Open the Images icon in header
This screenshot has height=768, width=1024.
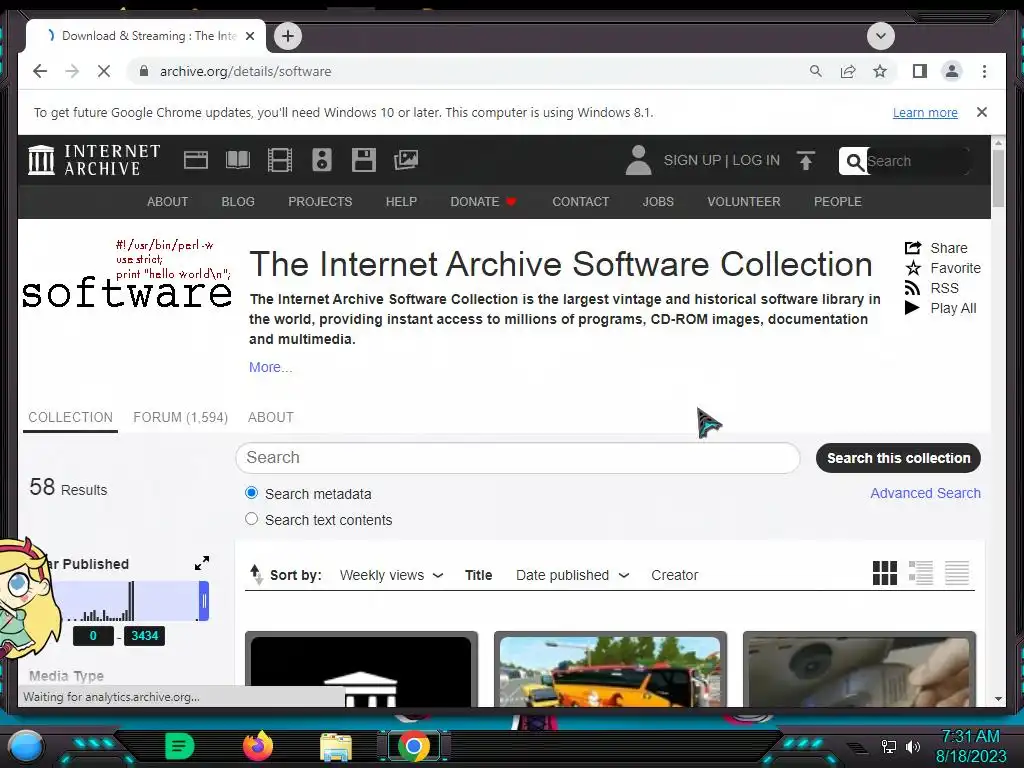coord(406,160)
